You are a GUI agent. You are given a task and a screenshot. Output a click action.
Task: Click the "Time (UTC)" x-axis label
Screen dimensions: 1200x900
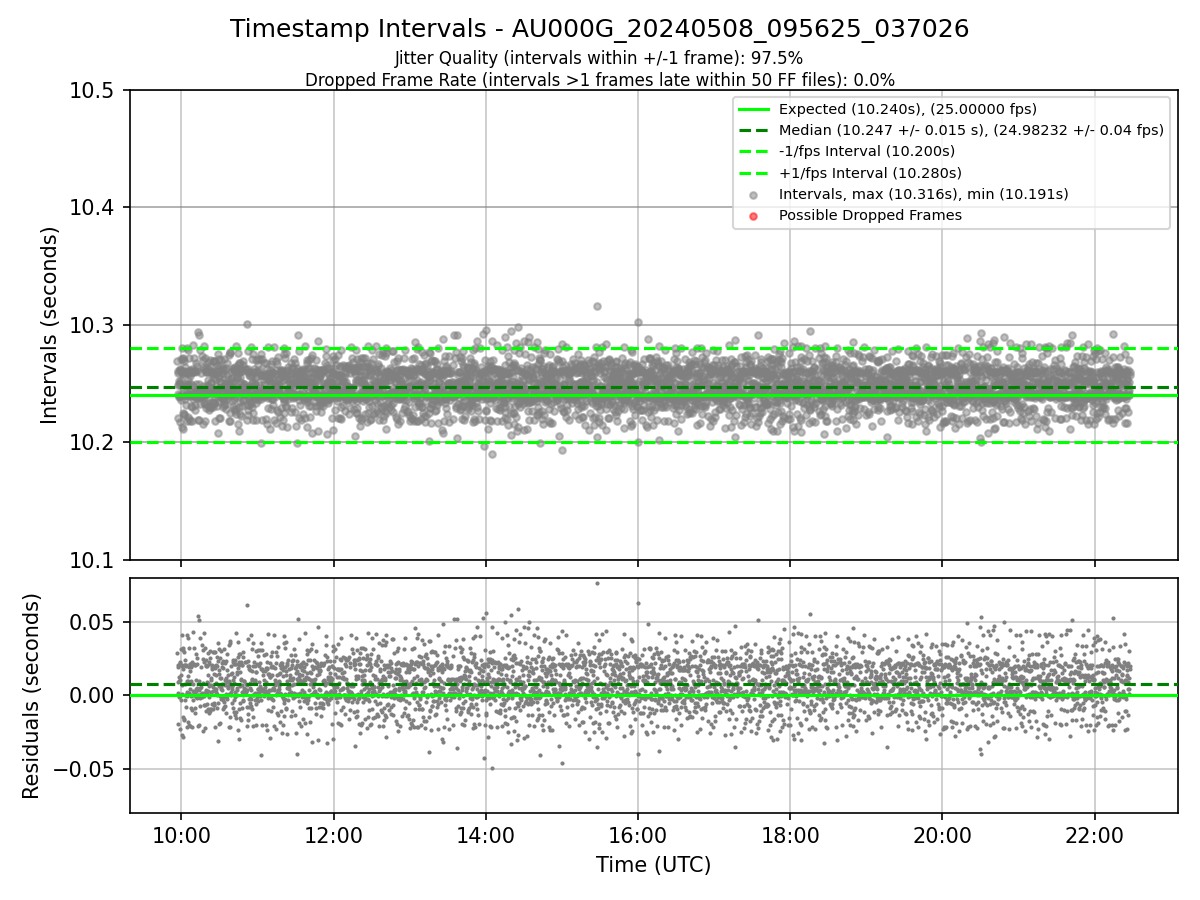653,865
